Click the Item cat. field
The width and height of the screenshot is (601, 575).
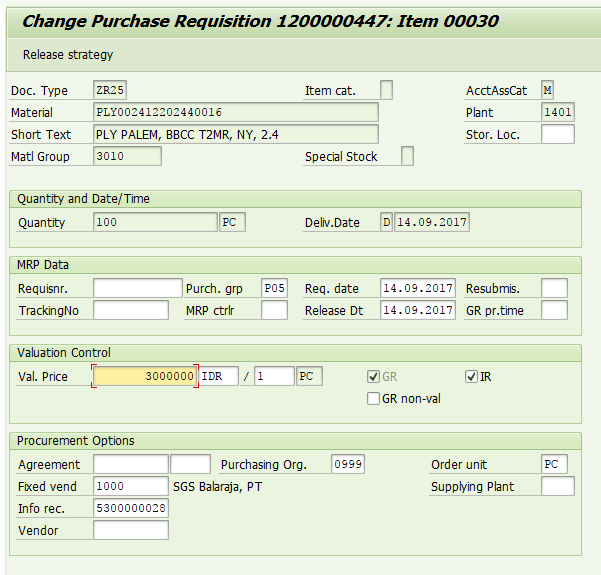click(386, 90)
